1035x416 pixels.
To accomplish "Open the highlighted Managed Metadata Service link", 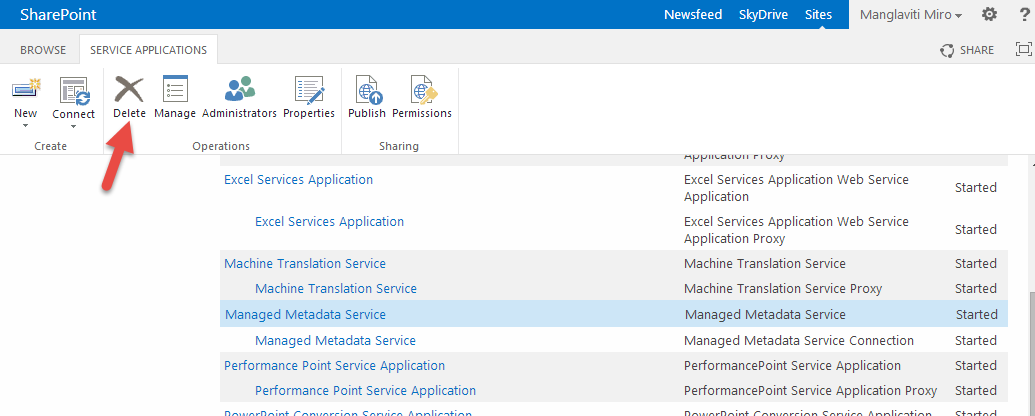I will coord(306,315).
